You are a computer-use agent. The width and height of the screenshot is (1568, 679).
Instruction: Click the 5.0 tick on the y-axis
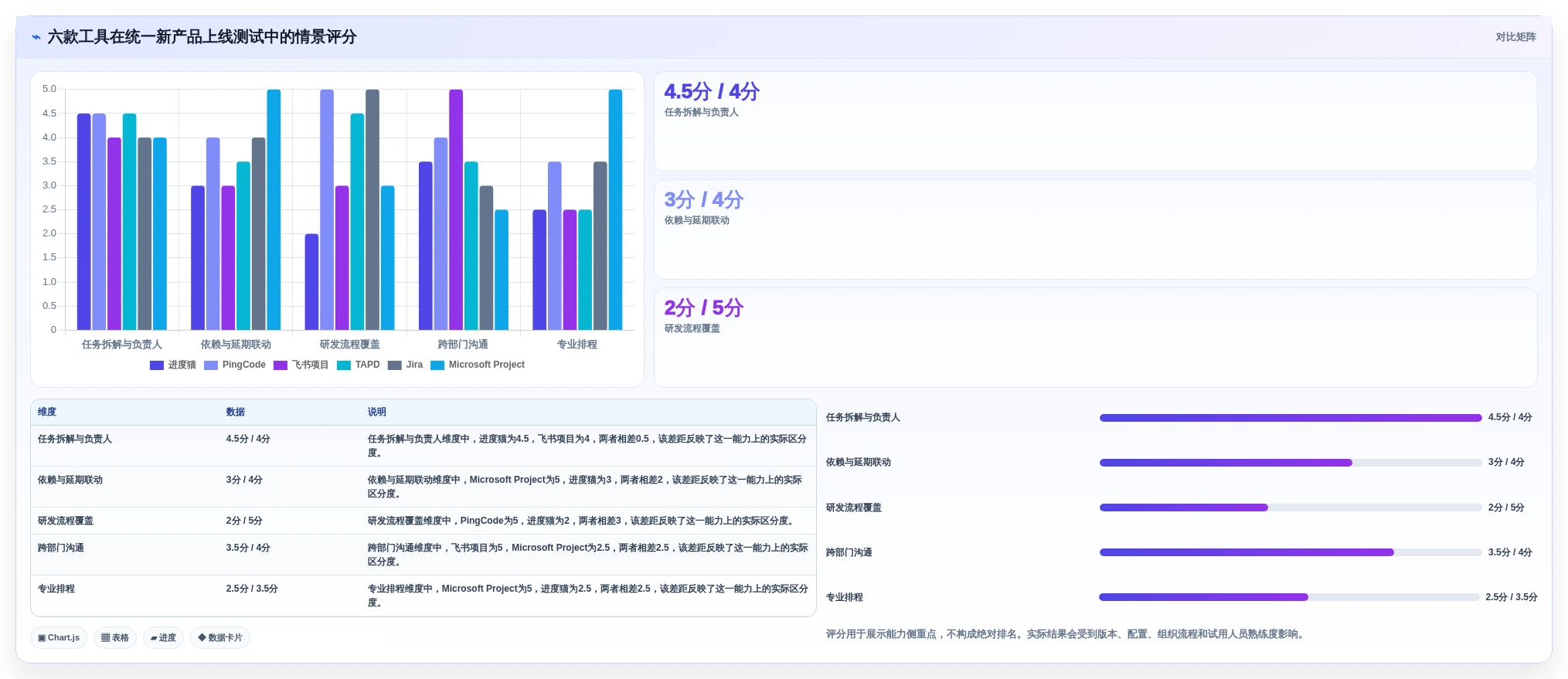point(49,89)
